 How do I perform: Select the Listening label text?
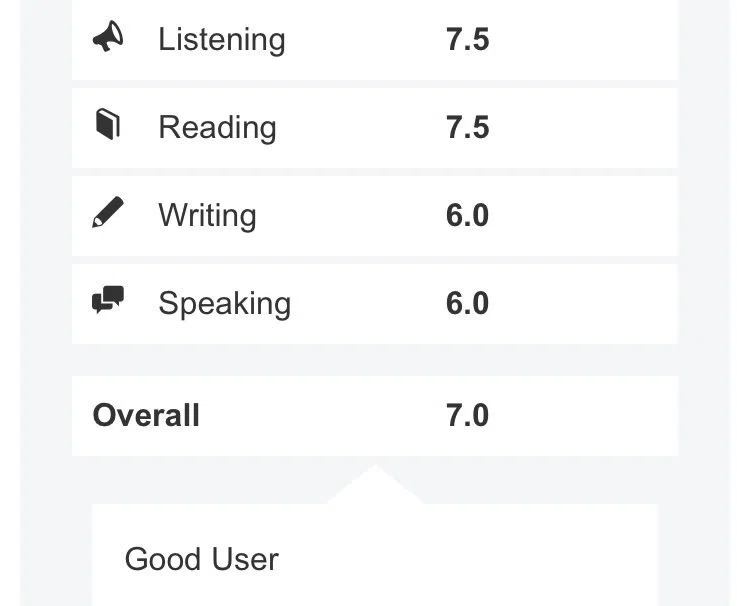point(222,39)
